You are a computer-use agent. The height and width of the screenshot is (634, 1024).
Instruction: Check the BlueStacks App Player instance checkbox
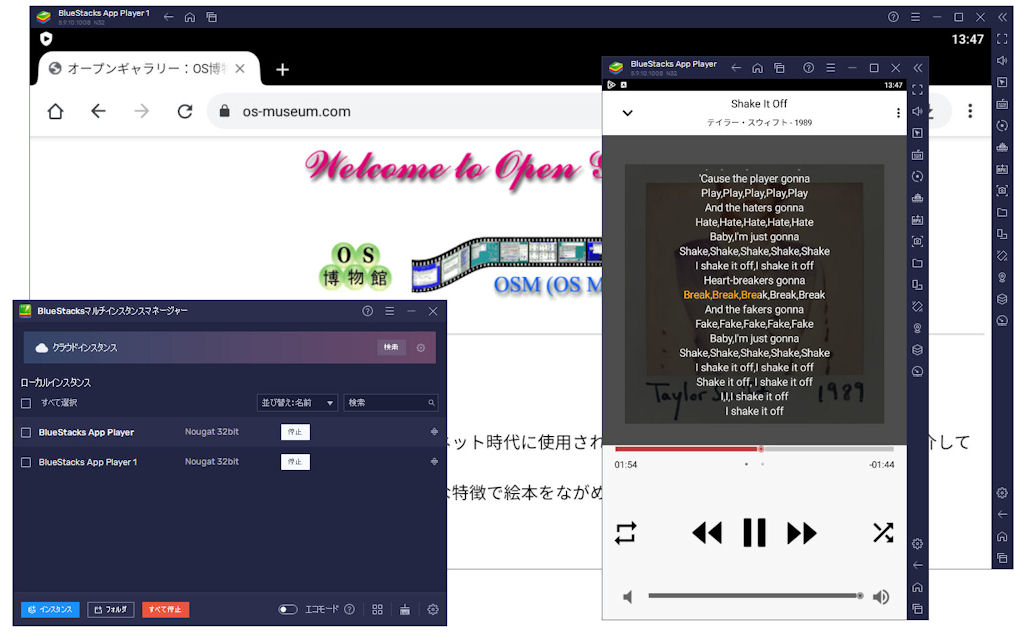coord(26,432)
